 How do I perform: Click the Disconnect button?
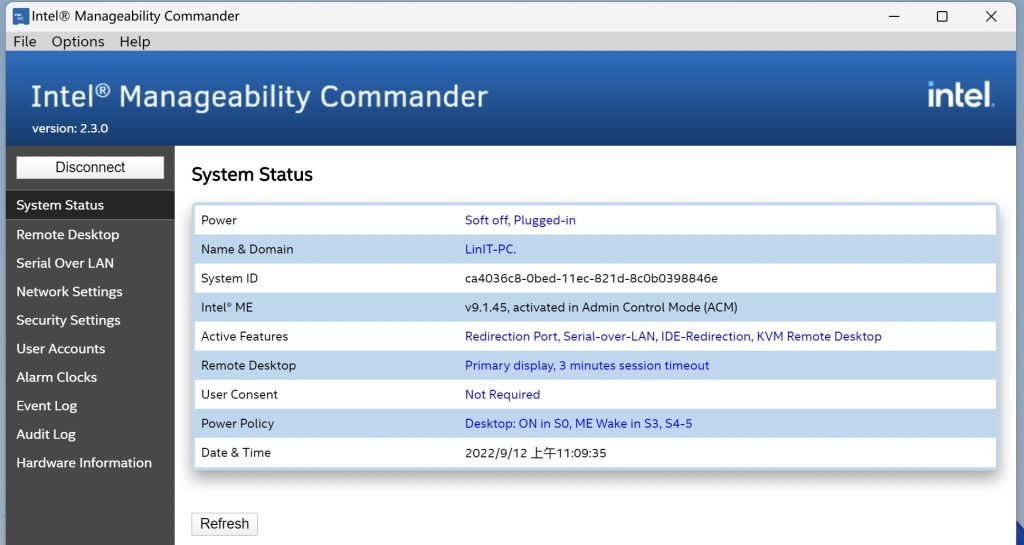coord(90,167)
